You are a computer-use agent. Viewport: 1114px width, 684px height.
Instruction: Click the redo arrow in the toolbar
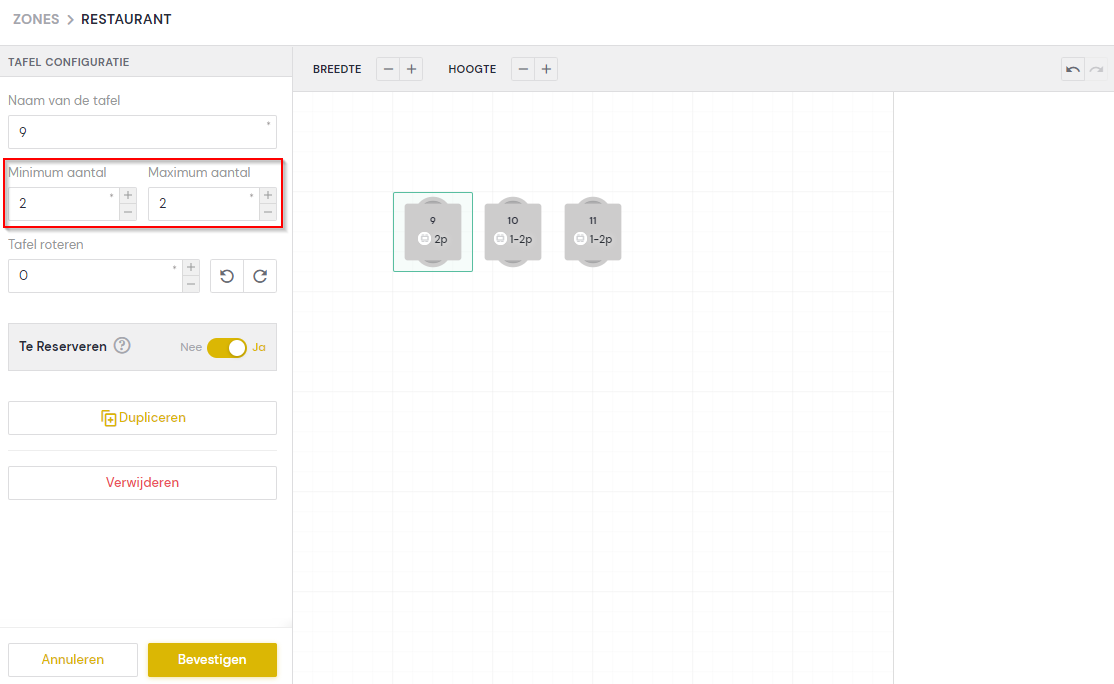coord(1096,69)
